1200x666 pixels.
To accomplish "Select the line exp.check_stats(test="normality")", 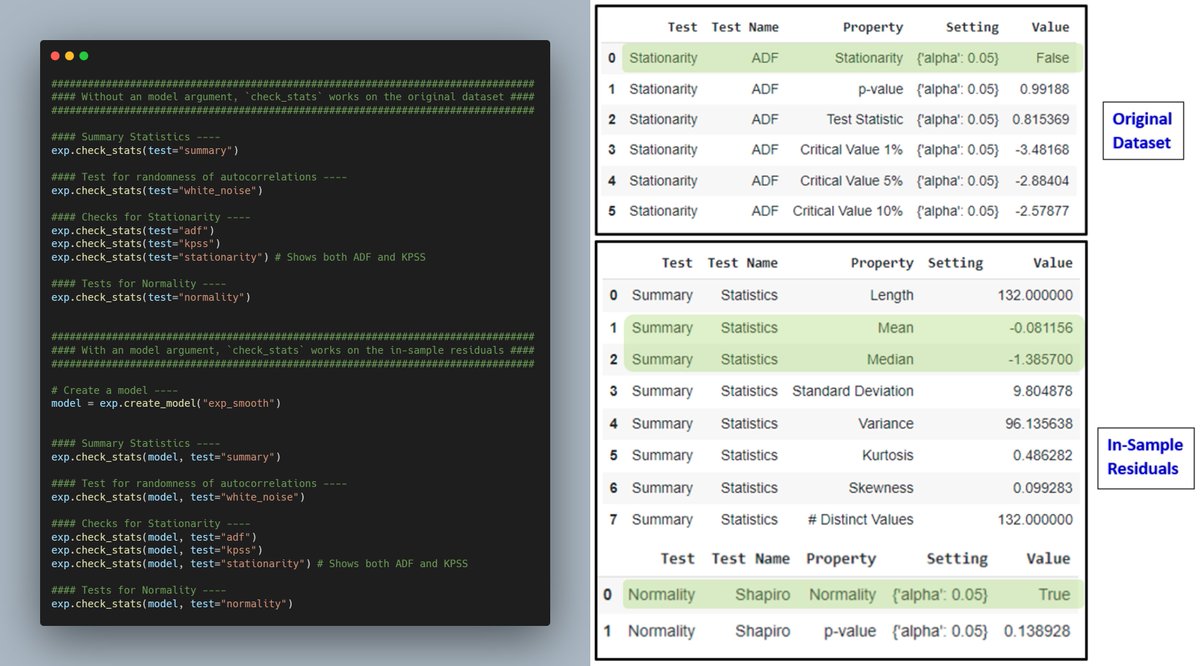I will (151, 297).
